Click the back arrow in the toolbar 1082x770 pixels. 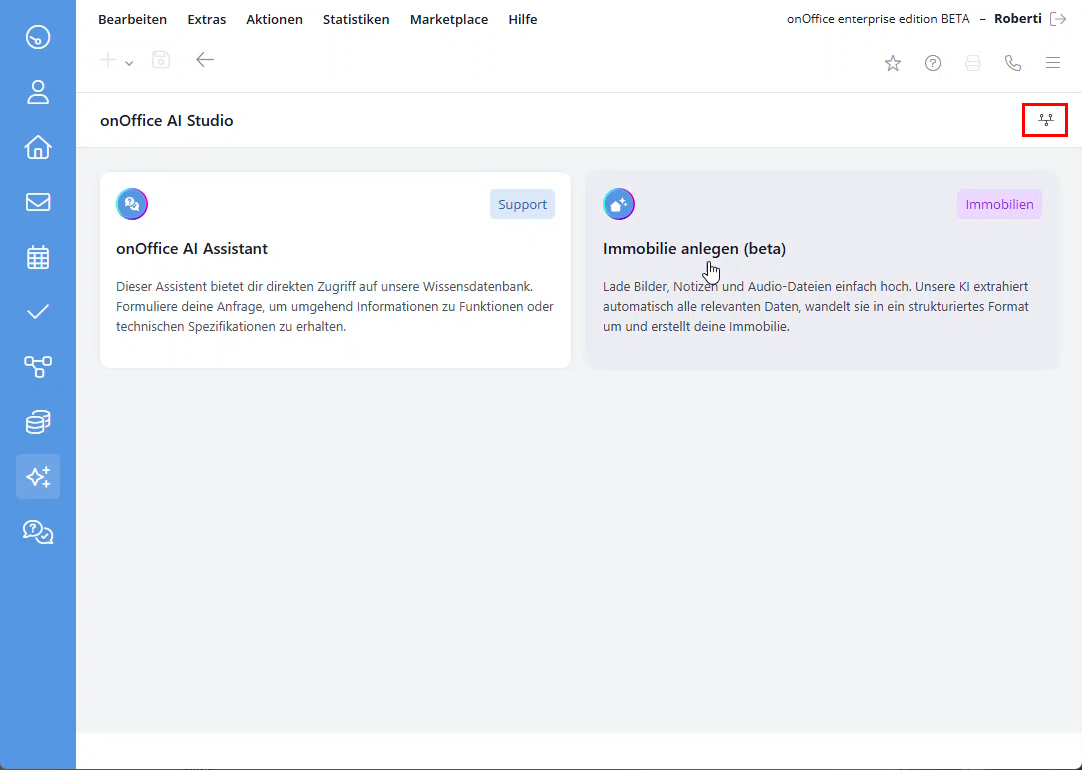pyautogui.click(x=205, y=59)
